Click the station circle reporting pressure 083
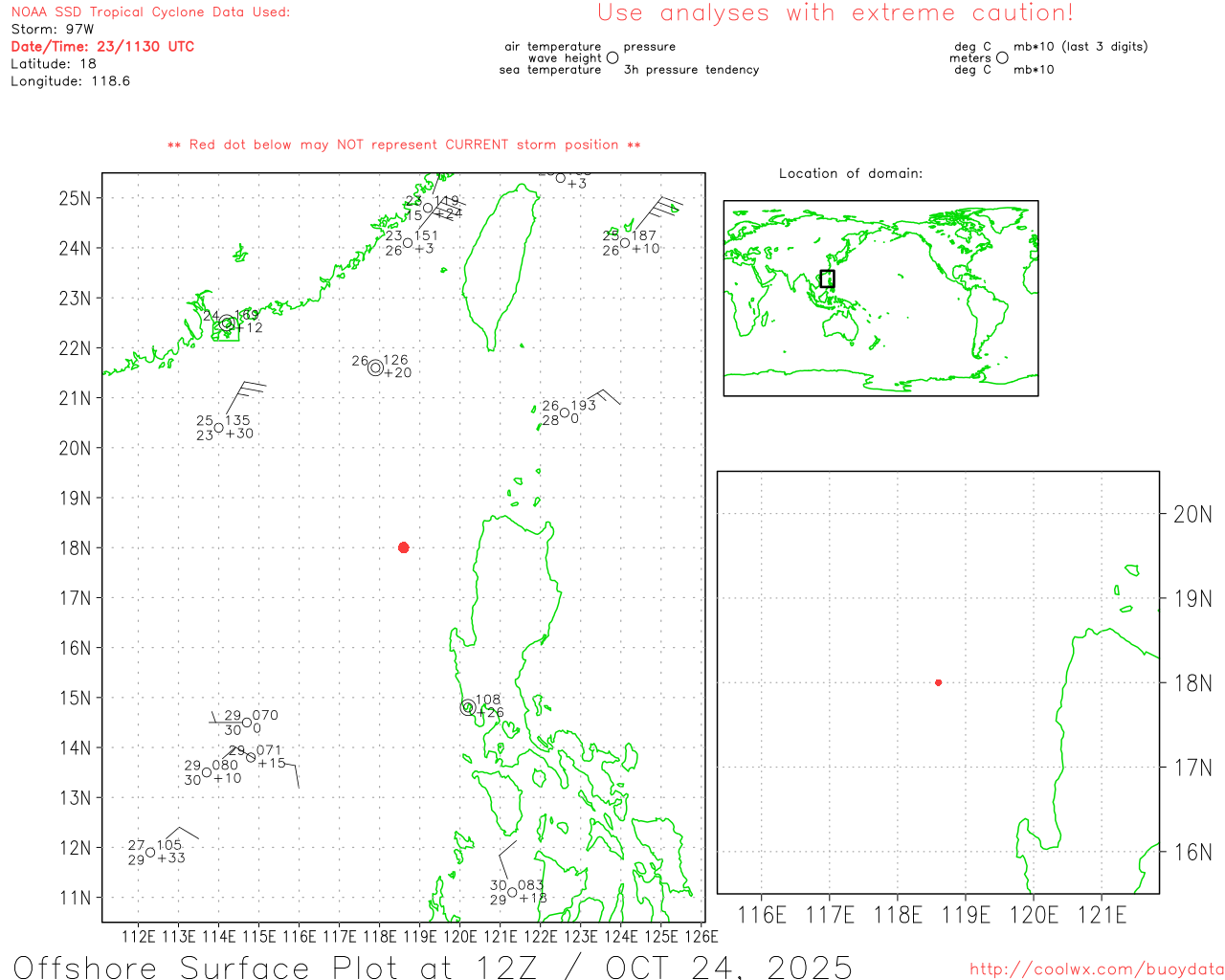 [x=513, y=892]
